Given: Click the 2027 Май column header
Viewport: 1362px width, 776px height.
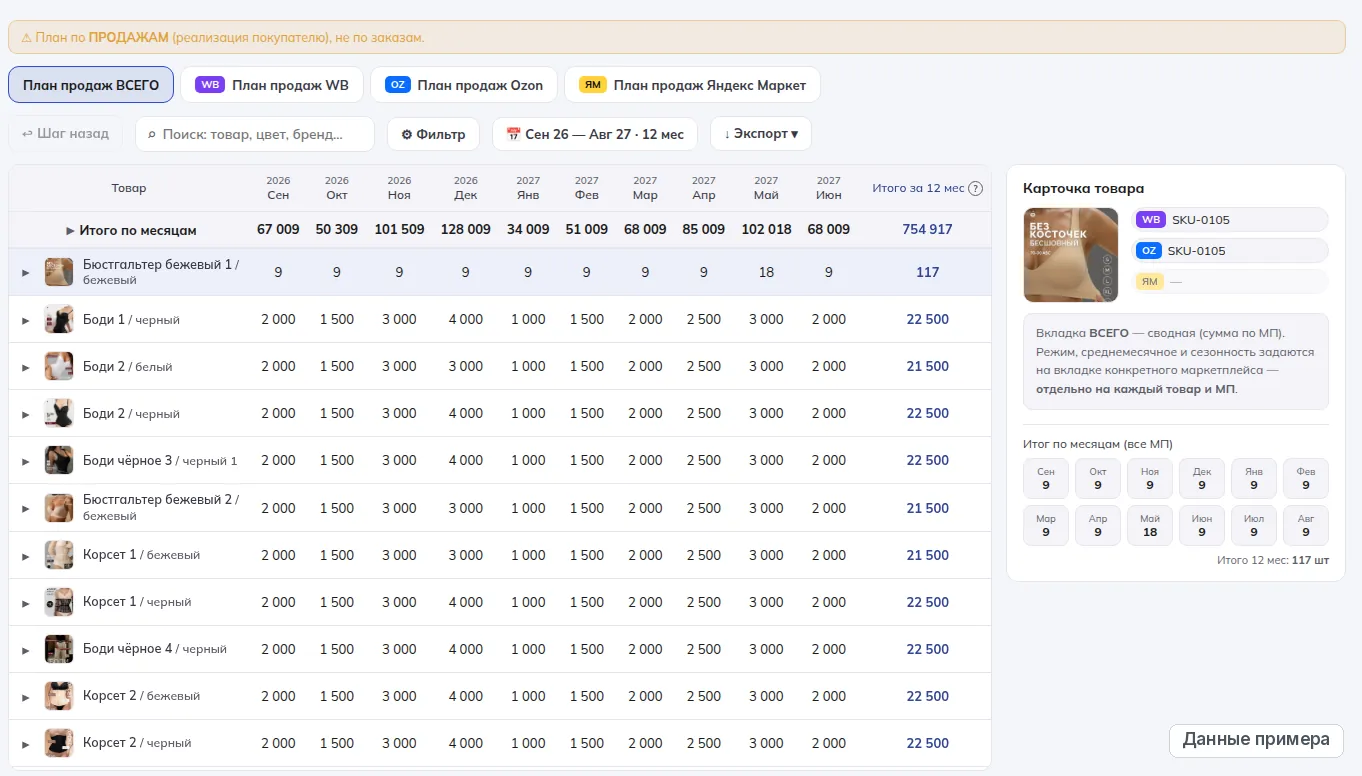Looking at the screenshot, I should (766, 188).
